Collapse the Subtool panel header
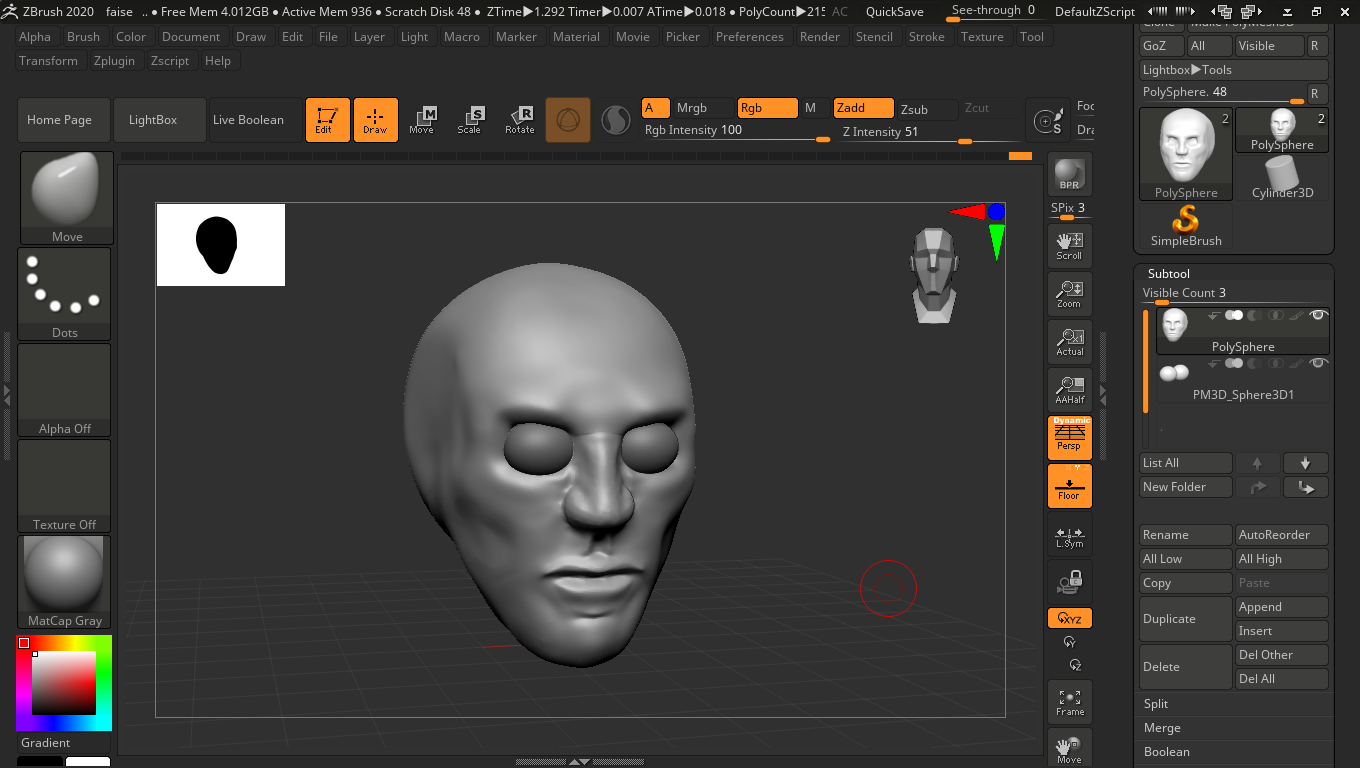1360x768 pixels. [x=1169, y=273]
